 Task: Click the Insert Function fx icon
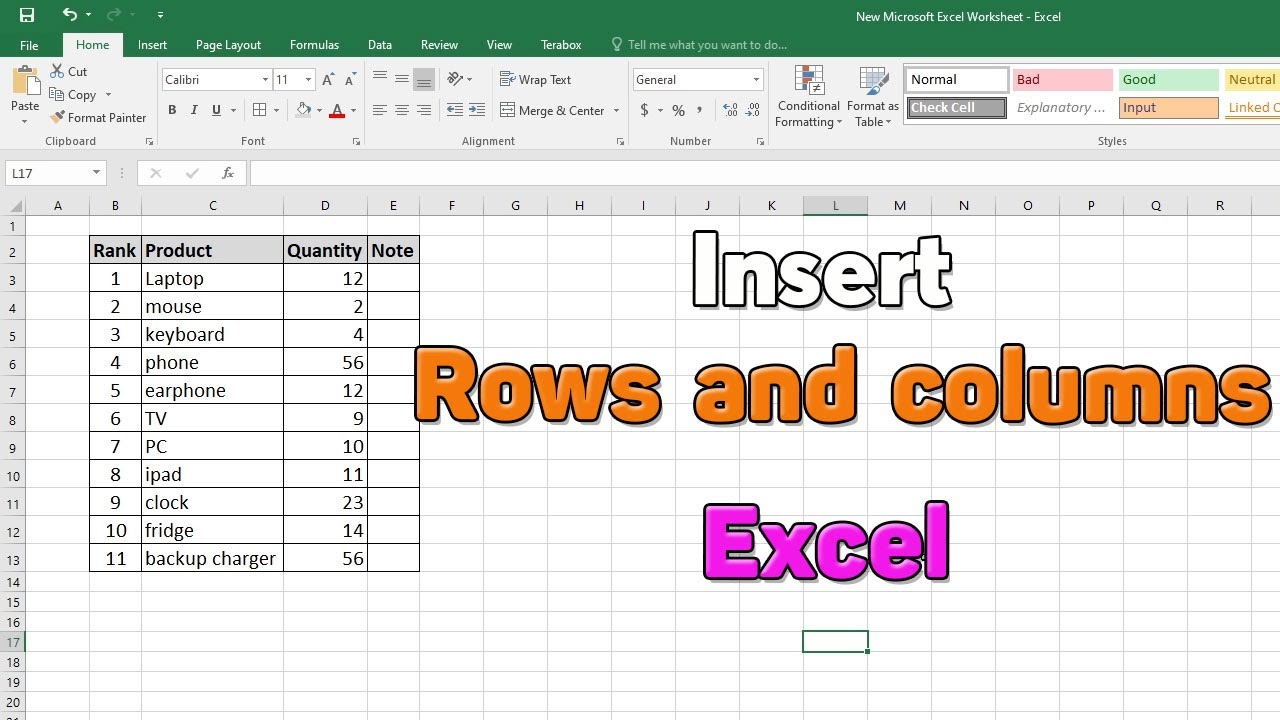(228, 173)
